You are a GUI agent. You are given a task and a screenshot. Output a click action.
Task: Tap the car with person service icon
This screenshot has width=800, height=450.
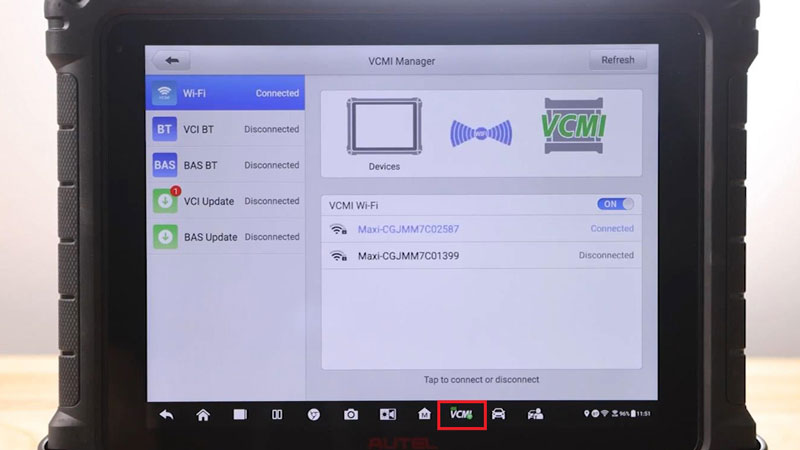(535, 414)
